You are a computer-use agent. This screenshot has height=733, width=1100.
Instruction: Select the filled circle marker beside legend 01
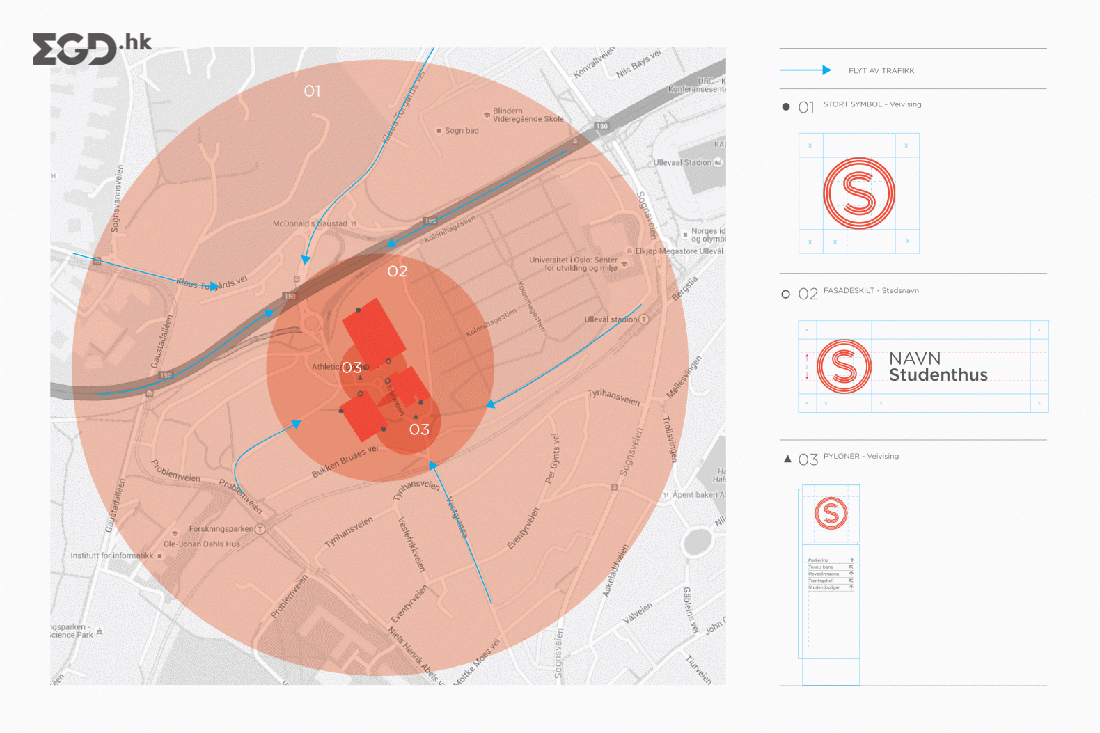click(x=786, y=107)
